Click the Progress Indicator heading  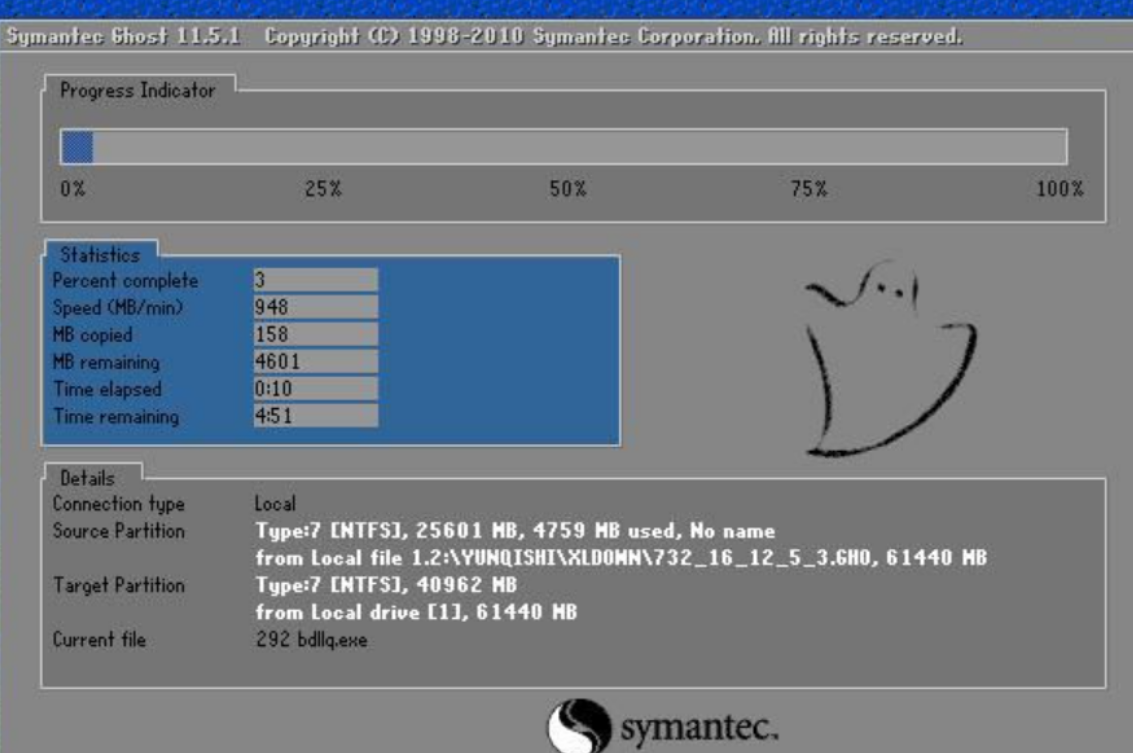(137, 91)
